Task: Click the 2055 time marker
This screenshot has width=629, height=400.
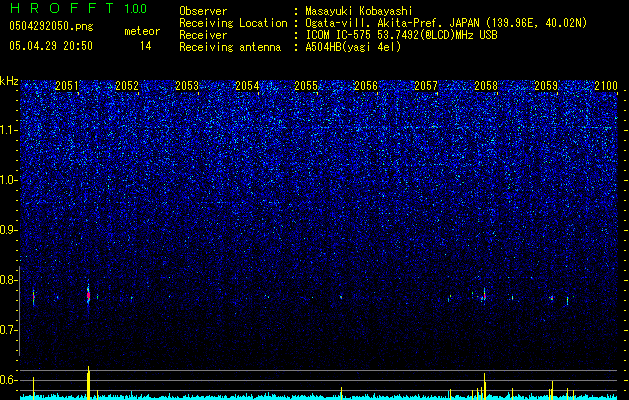Action: pos(306,86)
